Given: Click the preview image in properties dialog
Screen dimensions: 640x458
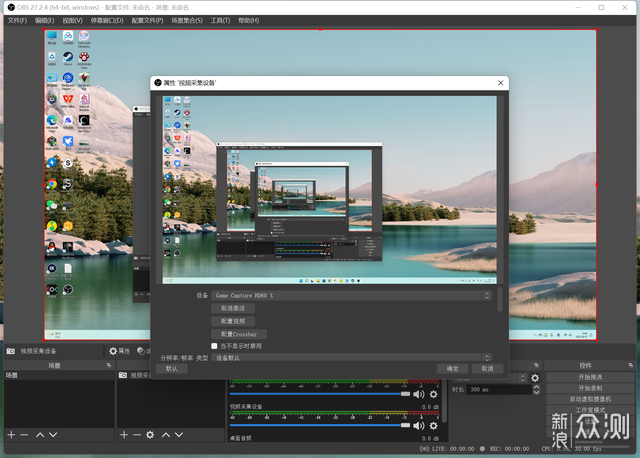Looking at the screenshot, I should (329, 190).
